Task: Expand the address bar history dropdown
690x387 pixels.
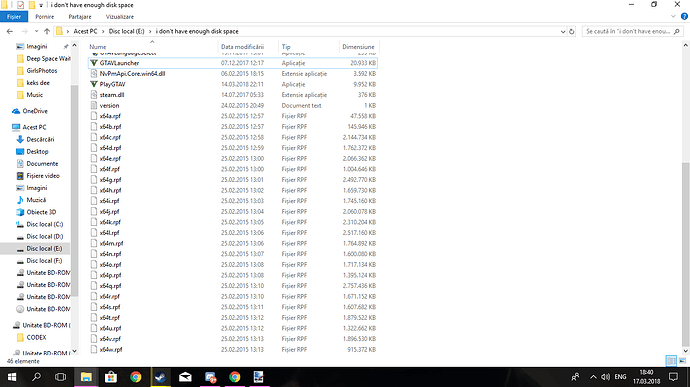Action: click(x=563, y=31)
